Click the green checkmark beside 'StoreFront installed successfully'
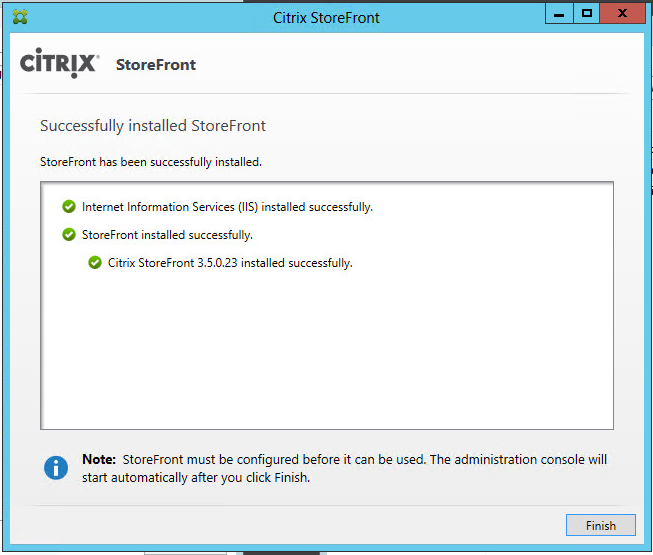This screenshot has width=653, height=555. [x=69, y=234]
